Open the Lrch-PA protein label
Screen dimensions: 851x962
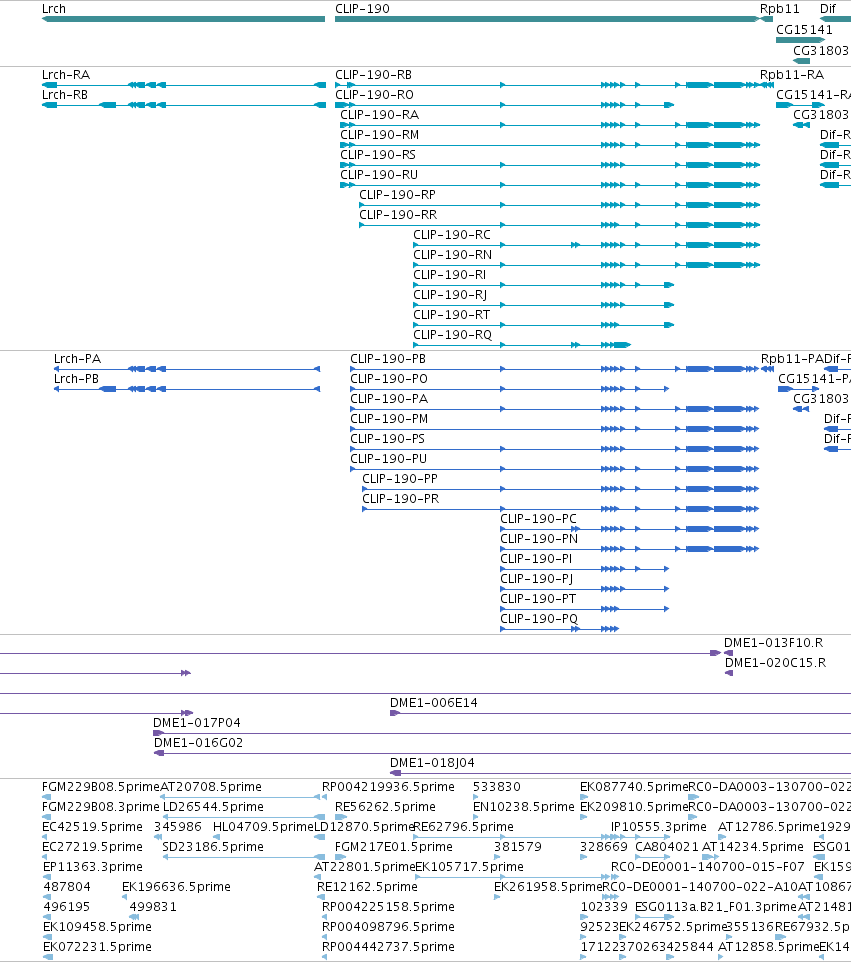[x=77, y=359]
